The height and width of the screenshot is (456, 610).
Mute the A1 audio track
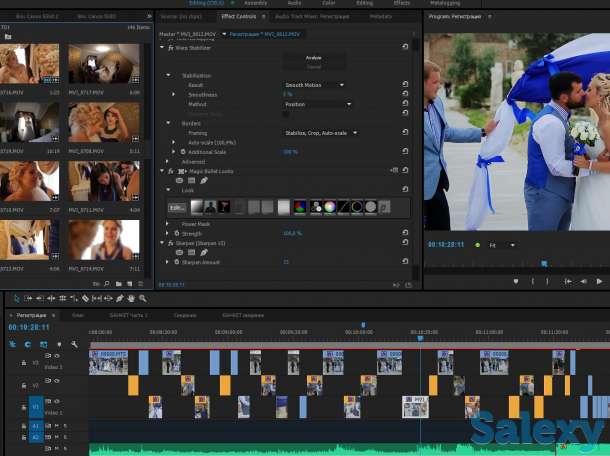(x=55, y=426)
